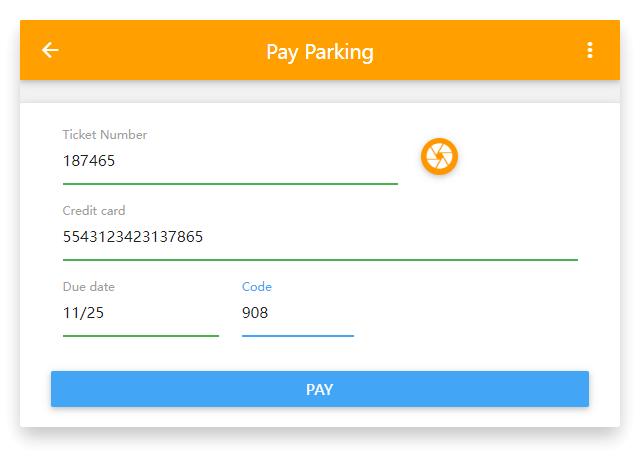Place cursor in ticket value 187465

click(89, 161)
